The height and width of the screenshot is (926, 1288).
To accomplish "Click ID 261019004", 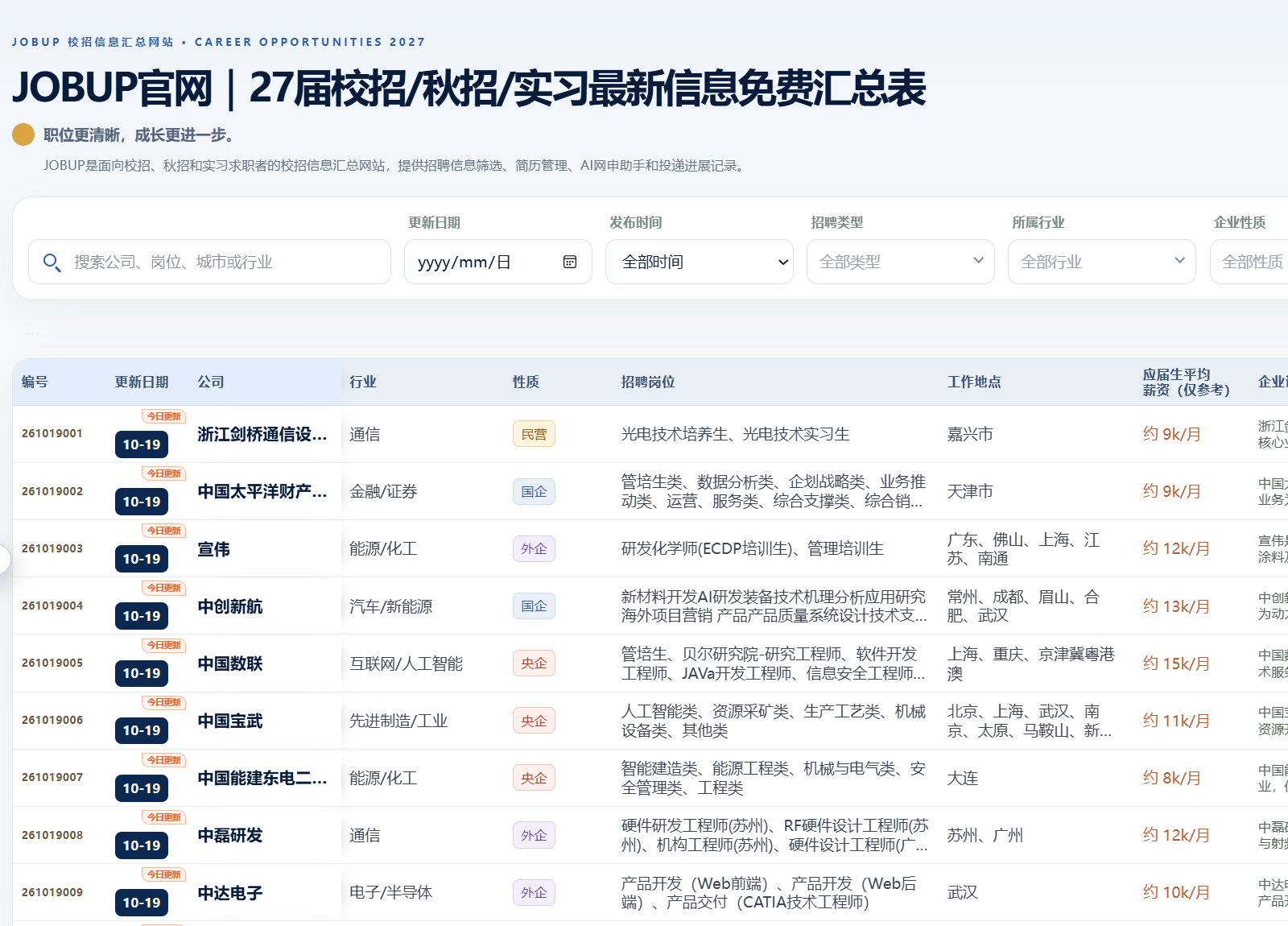I will tap(52, 606).
